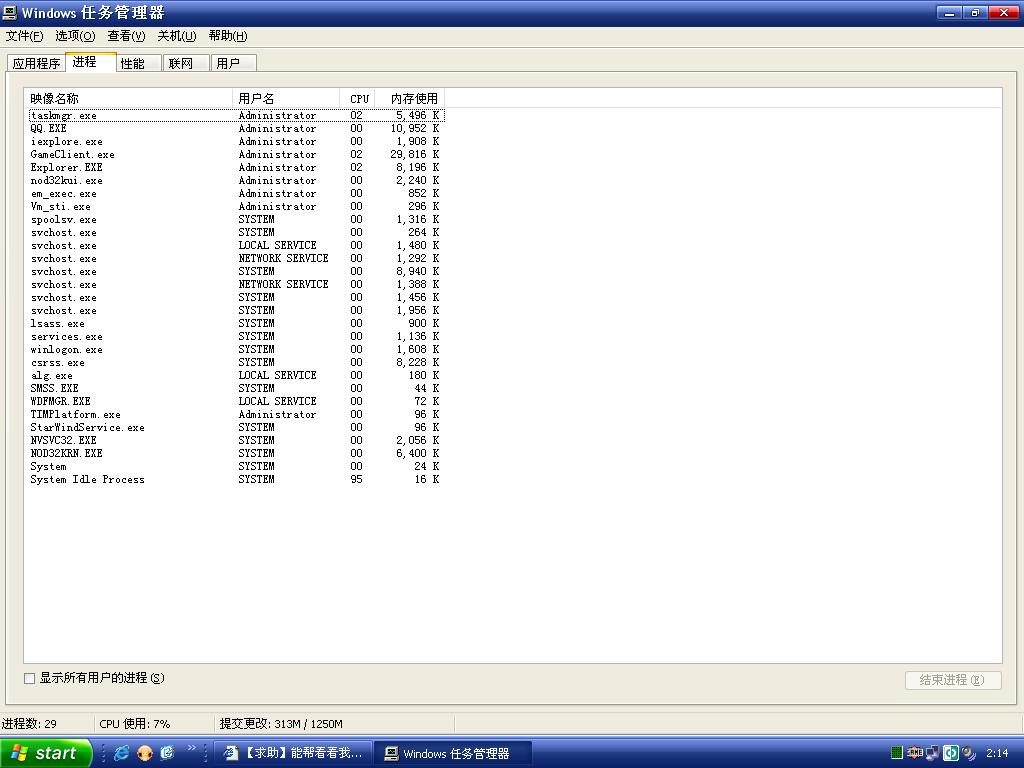
Task: Sort by 用户名 column header
Action: pyautogui.click(x=286, y=99)
